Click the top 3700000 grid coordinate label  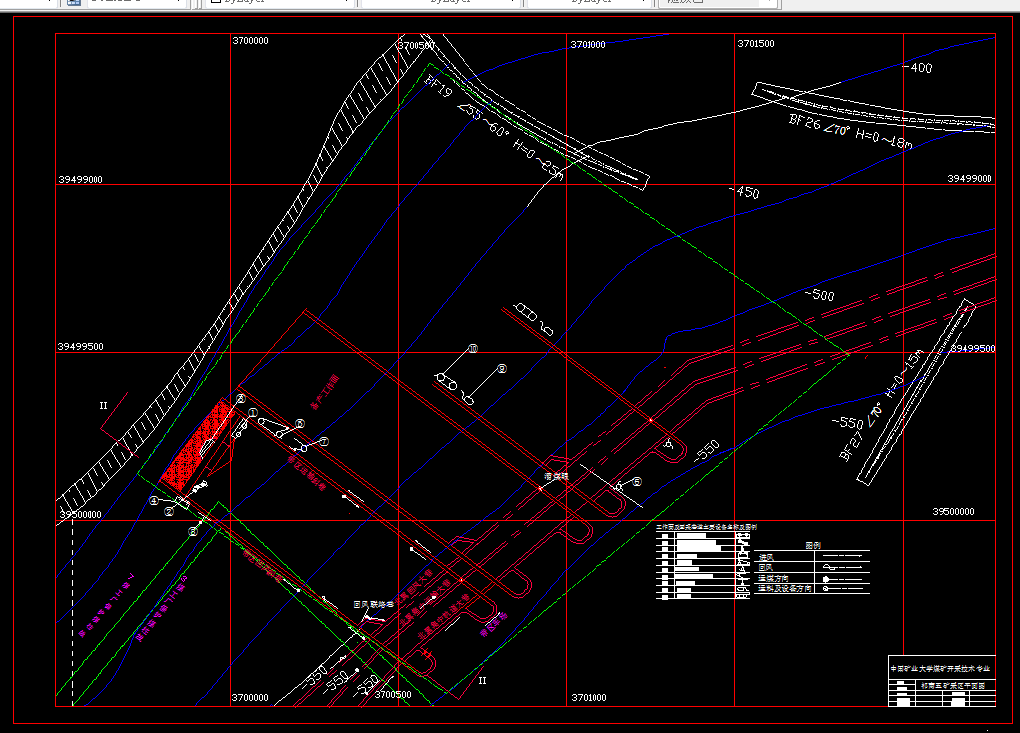[250, 40]
